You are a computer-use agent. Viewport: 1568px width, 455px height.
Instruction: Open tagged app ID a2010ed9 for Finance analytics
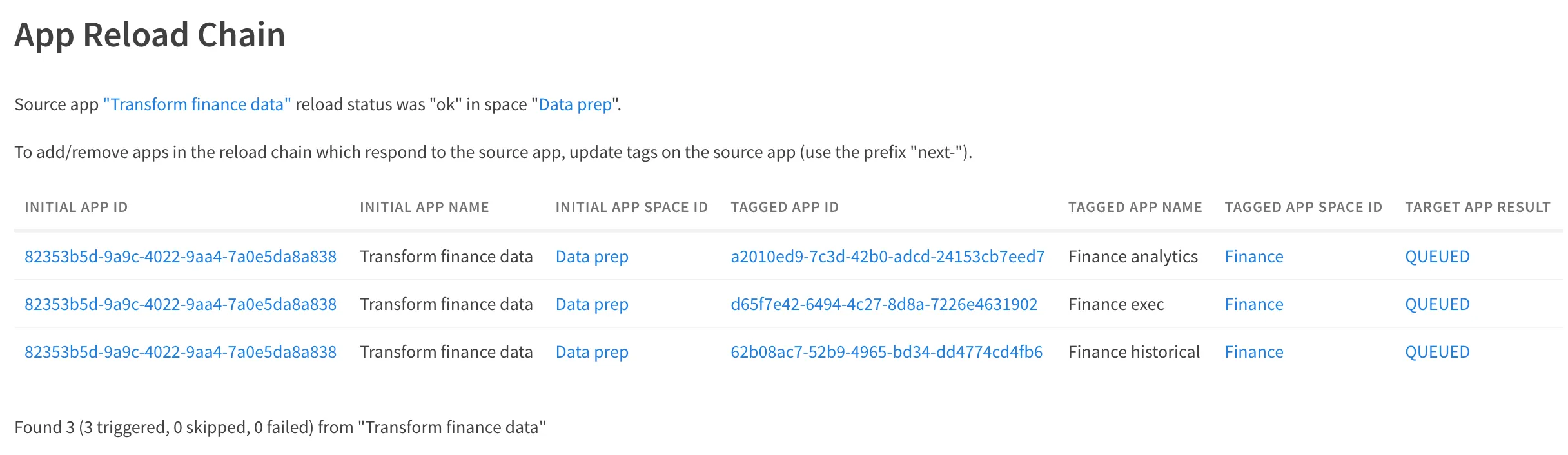[x=888, y=256]
